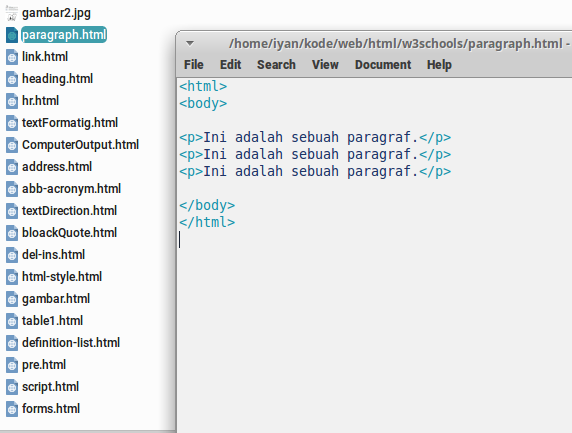Select the html-style.html file name

click(62, 277)
